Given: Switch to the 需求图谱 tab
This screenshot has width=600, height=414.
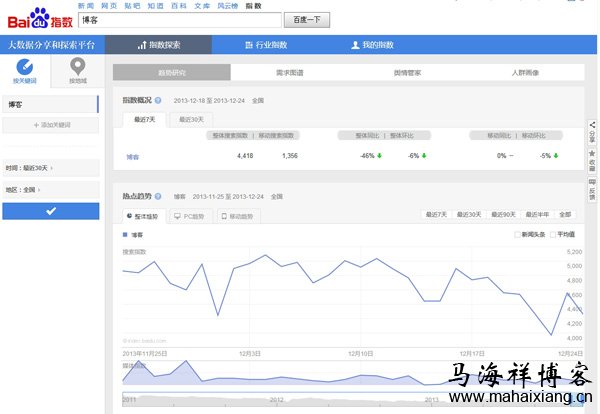Looking at the screenshot, I should pyautogui.click(x=290, y=72).
